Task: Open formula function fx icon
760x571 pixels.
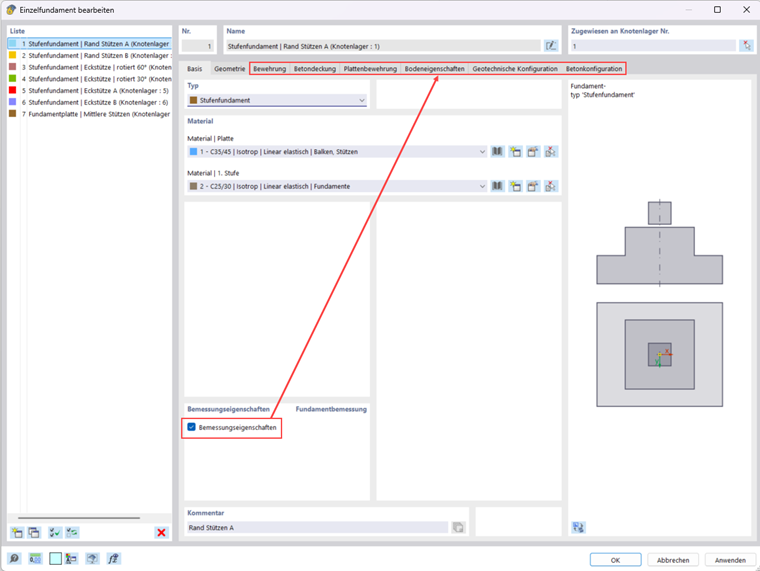Action: tap(113, 558)
